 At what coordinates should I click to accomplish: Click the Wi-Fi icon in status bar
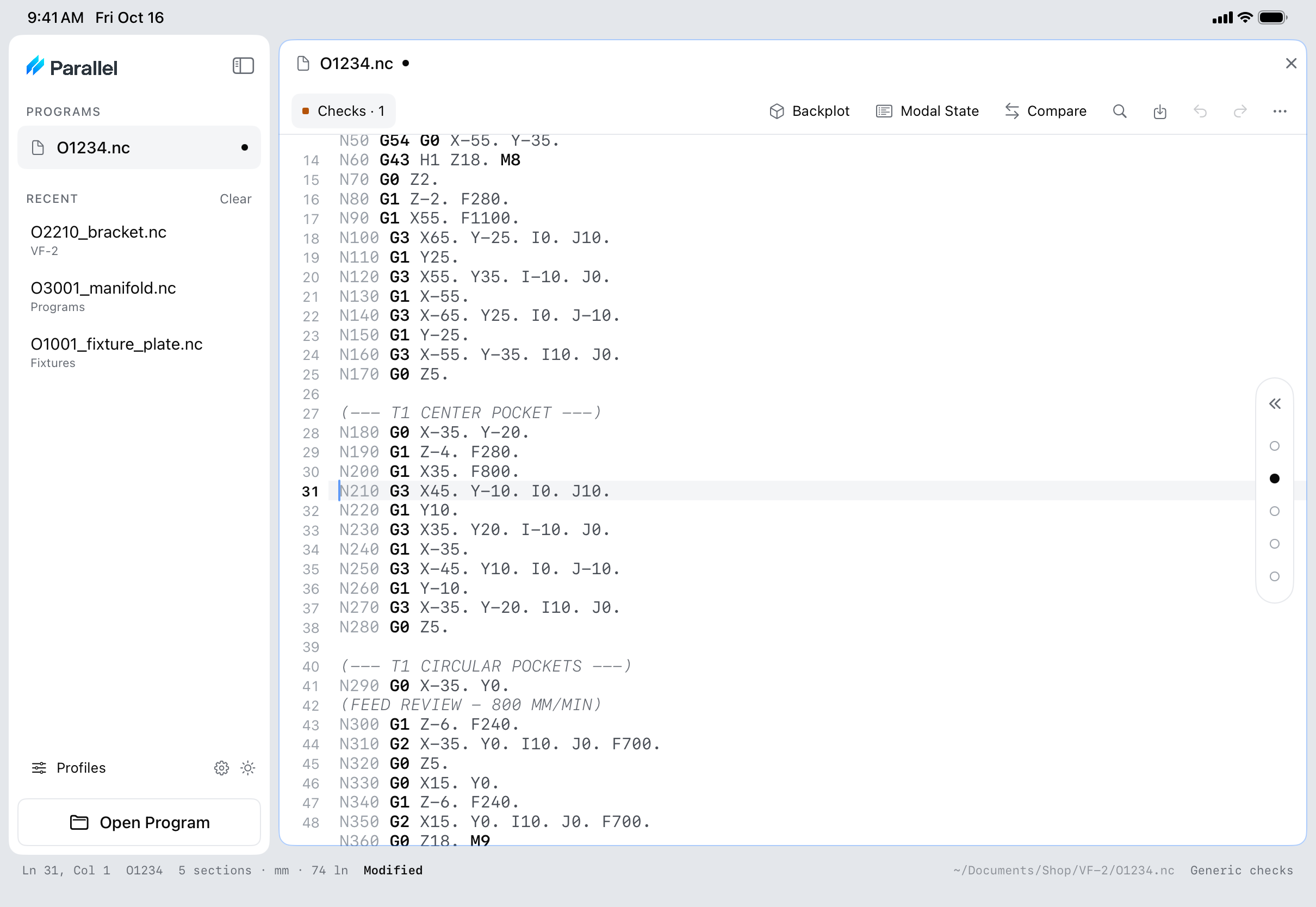[1245, 17]
